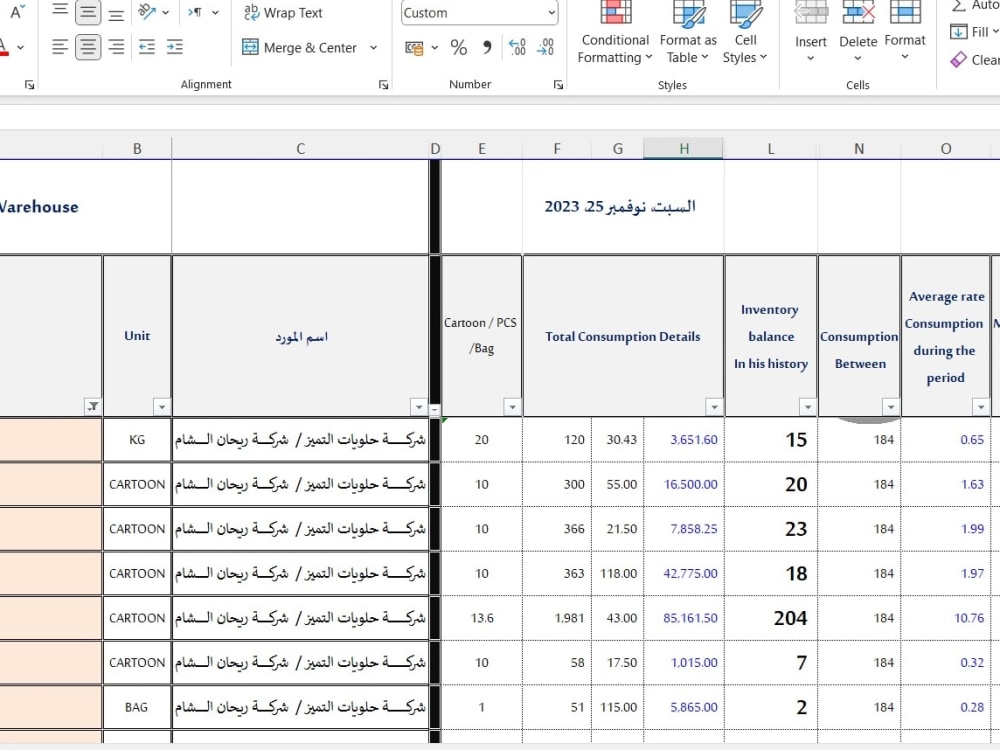Screen dimensions: 1000x750
Task: Open Cell Styles gallery
Action: [x=745, y=33]
